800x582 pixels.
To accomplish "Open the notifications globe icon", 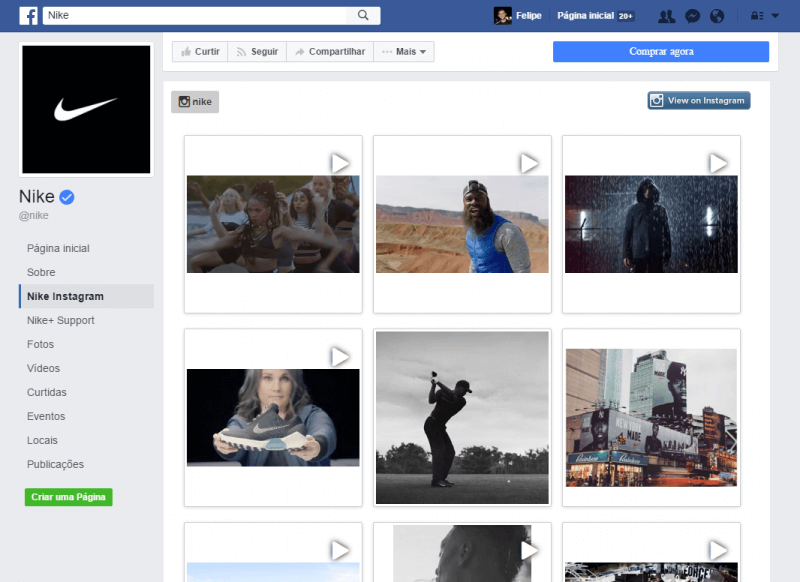I will tap(717, 16).
